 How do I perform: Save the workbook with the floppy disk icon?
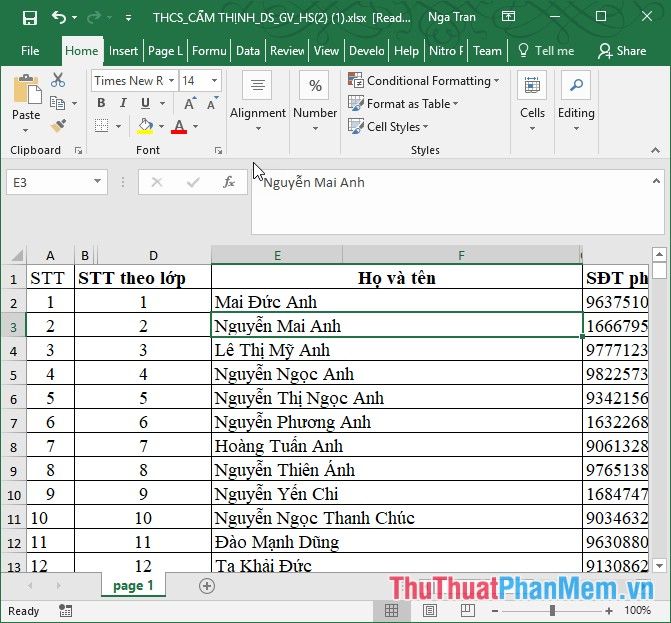pos(30,18)
